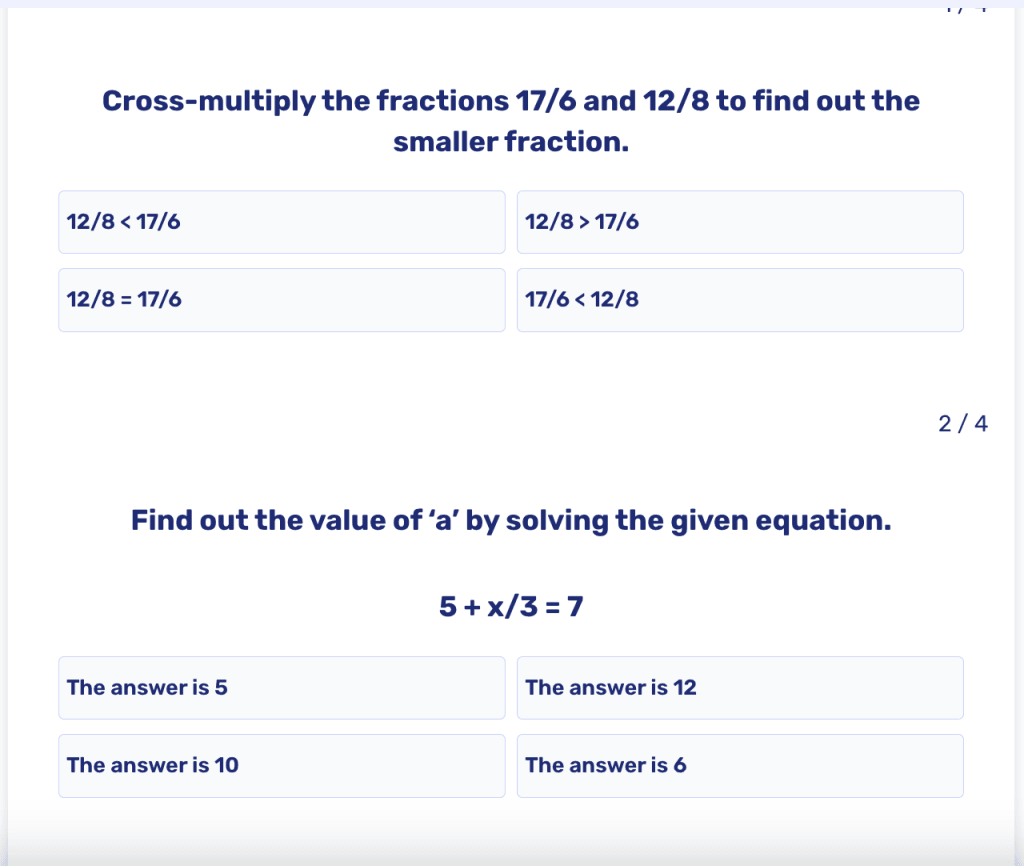Click the number 6 in the last answer option
Viewport: 1024px width, 866px height.
click(680, 765)
